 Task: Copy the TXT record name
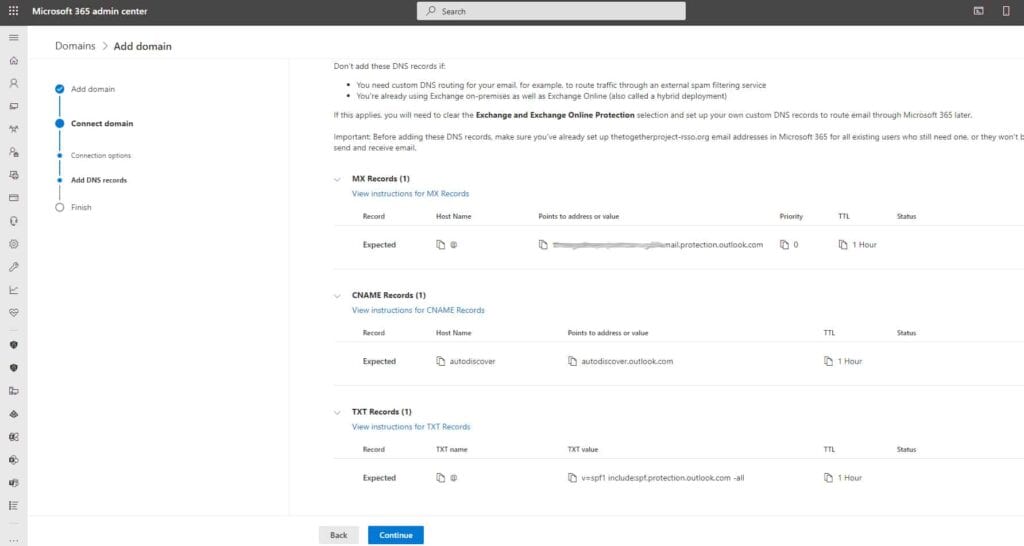tap(440, 478)
